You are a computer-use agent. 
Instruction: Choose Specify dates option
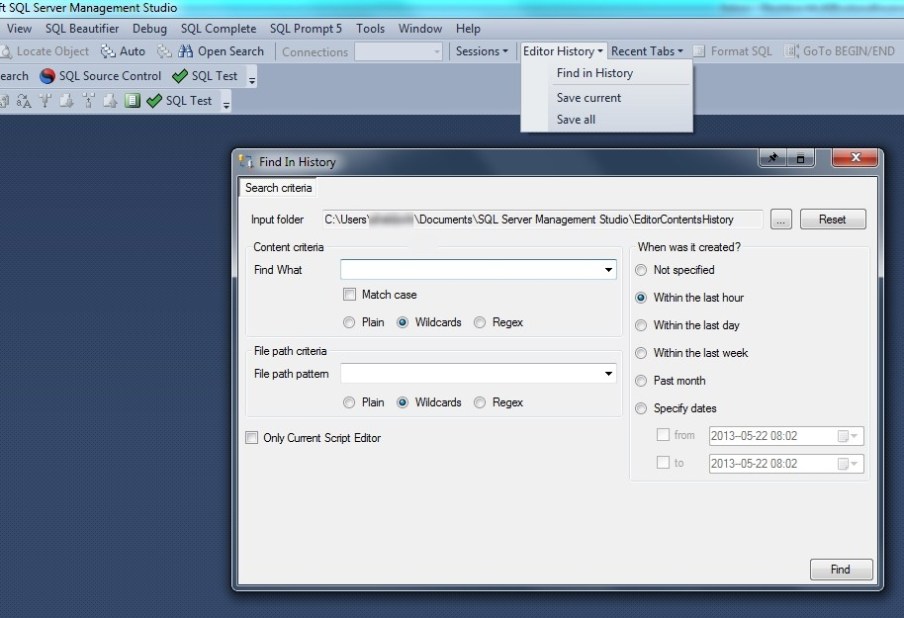pos(641,408)
